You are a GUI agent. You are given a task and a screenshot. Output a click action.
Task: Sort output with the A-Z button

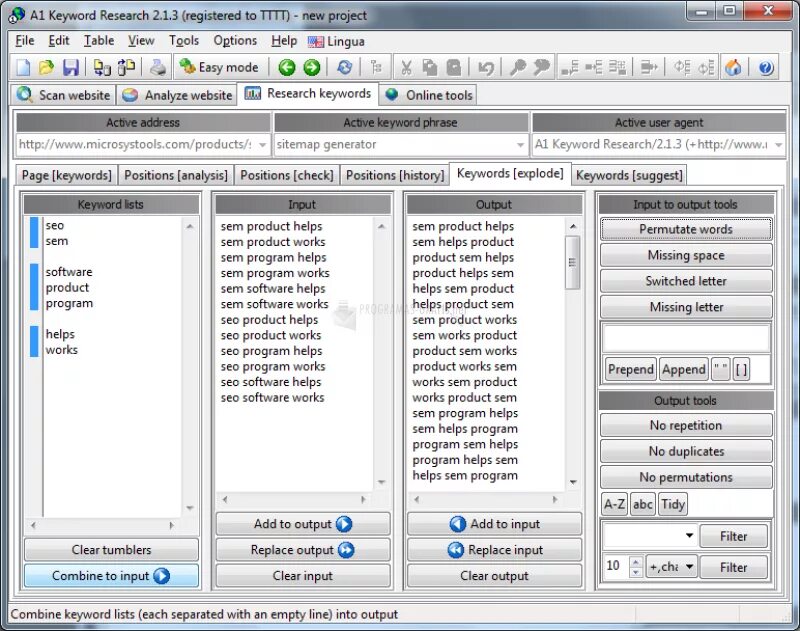614,504
